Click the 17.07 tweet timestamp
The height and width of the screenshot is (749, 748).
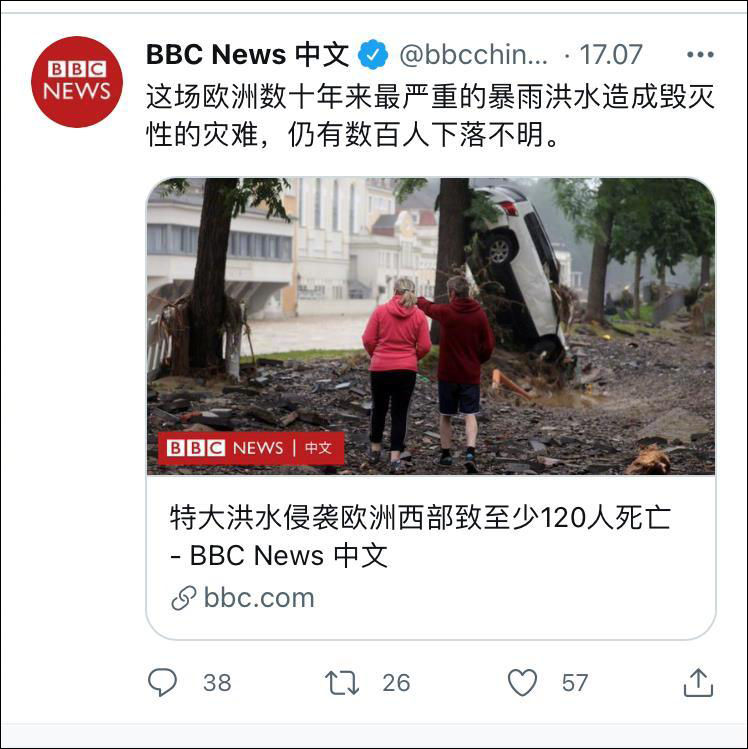pos(611,54)
